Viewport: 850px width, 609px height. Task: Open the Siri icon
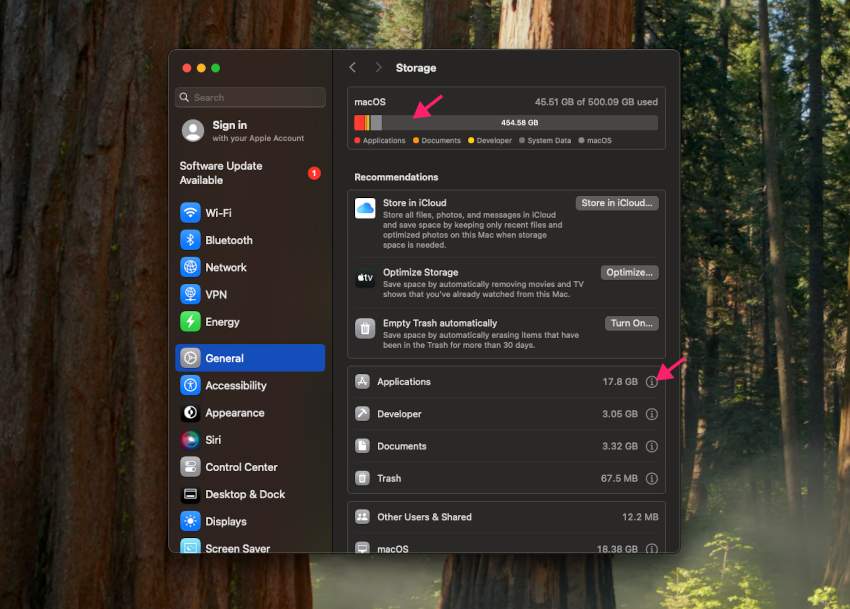pos(190,440)
